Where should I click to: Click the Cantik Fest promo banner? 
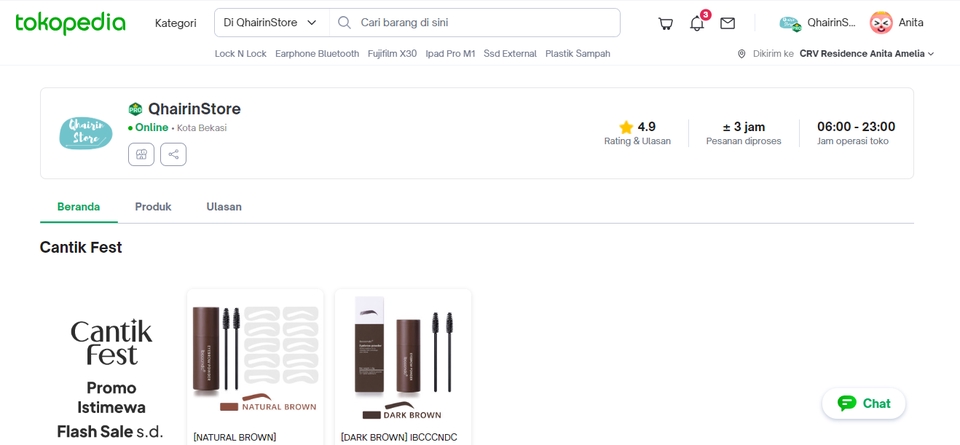point(111,380)
